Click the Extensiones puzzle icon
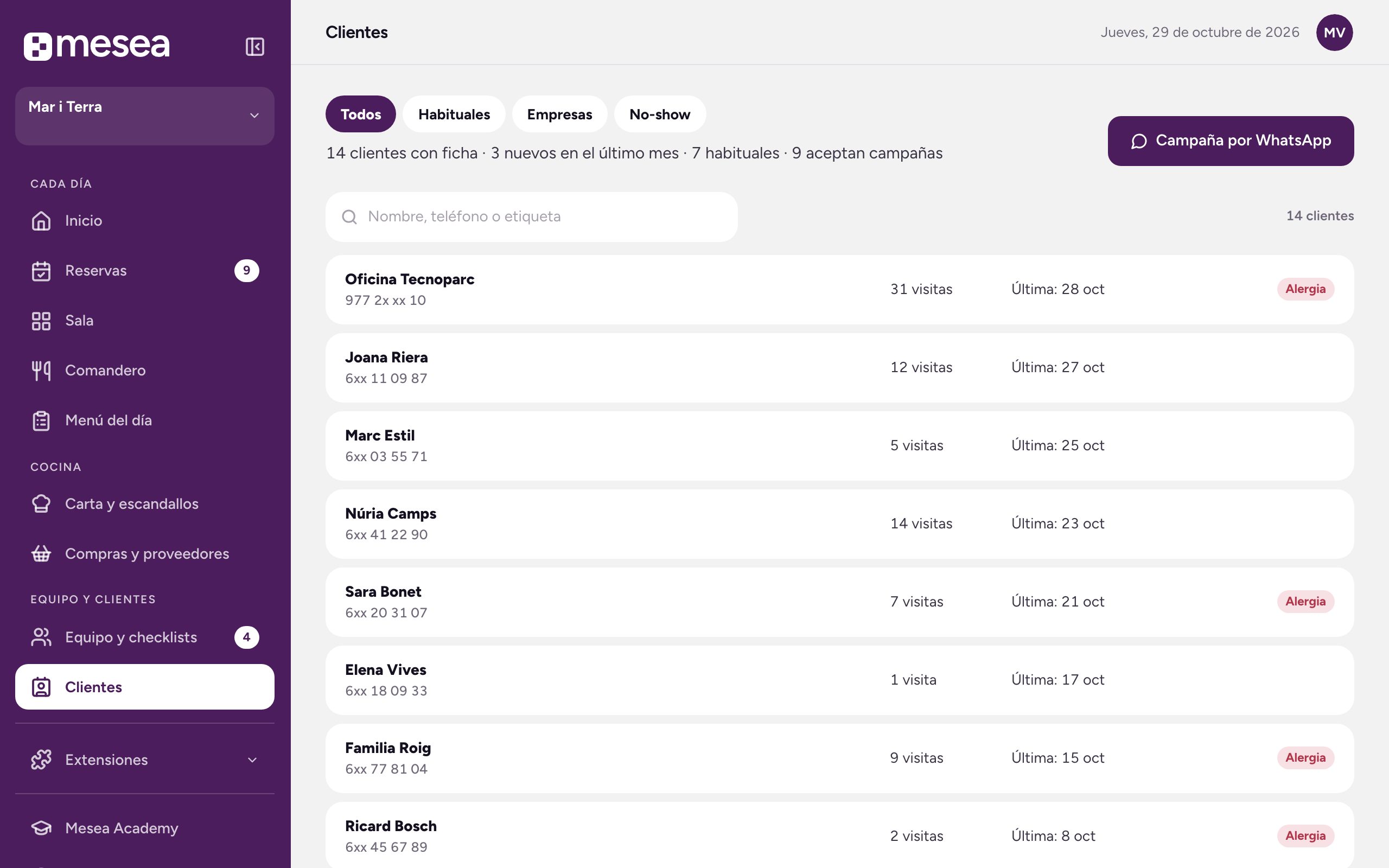Screen dimensions: 1389x868 [41, 759]
